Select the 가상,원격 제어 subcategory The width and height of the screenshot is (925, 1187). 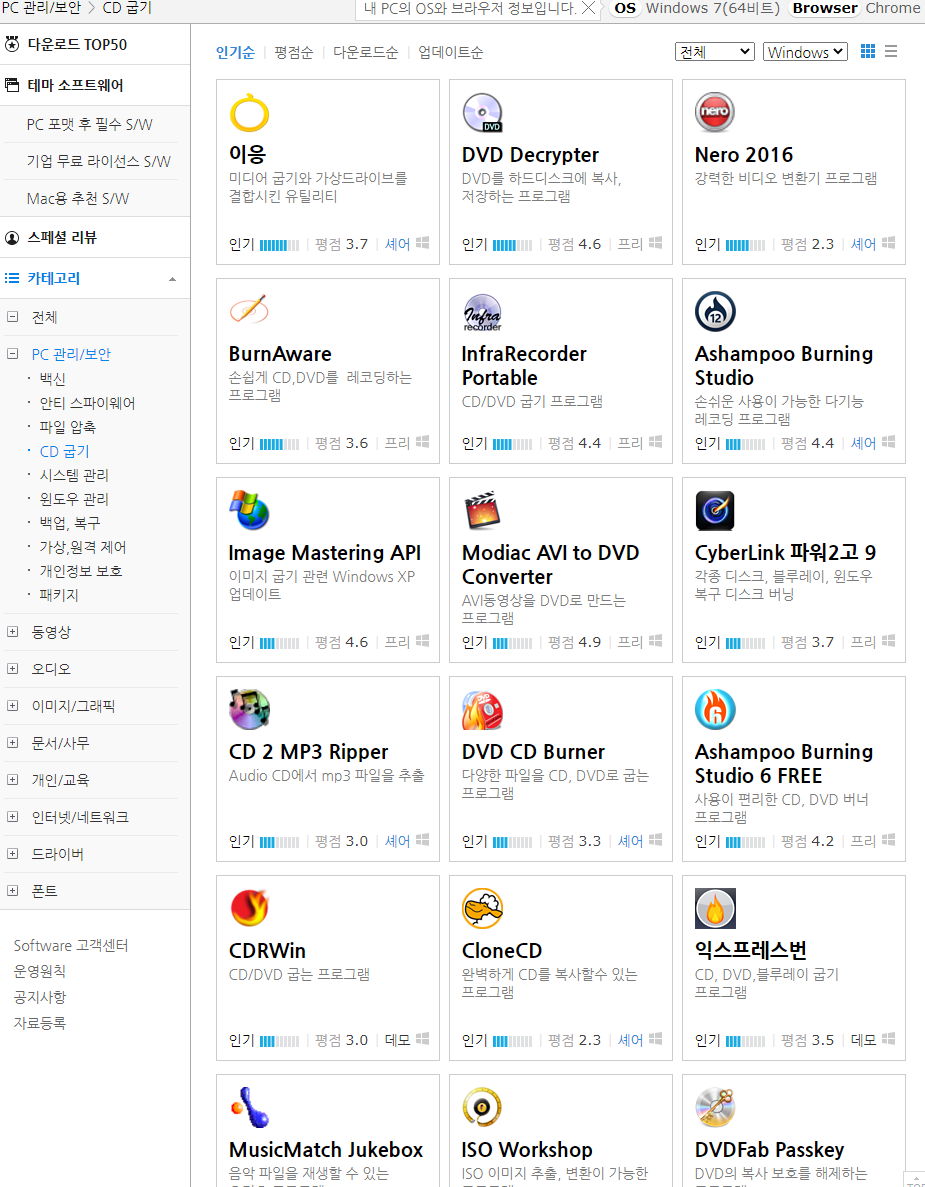coord(83,547)
